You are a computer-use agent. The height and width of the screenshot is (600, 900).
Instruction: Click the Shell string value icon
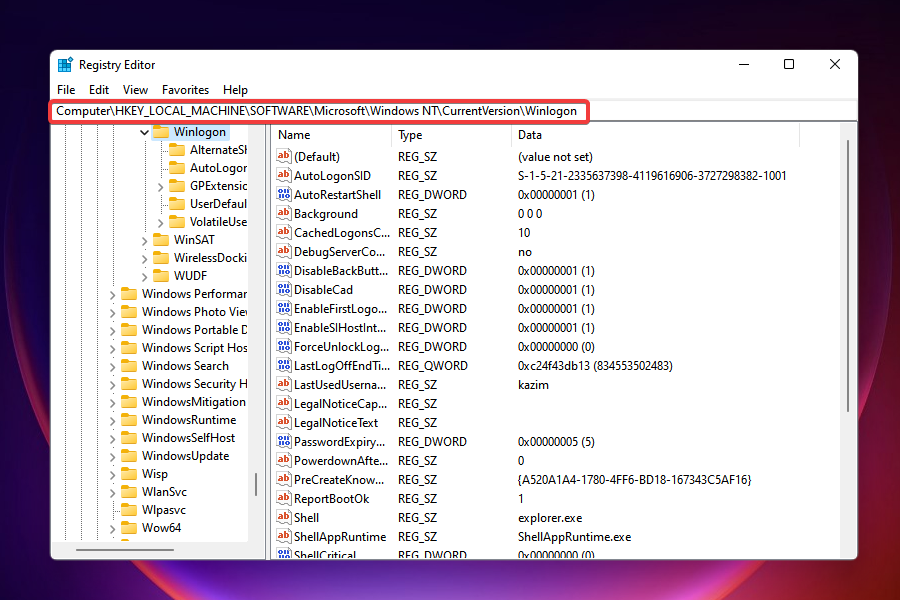pos(284,517)
